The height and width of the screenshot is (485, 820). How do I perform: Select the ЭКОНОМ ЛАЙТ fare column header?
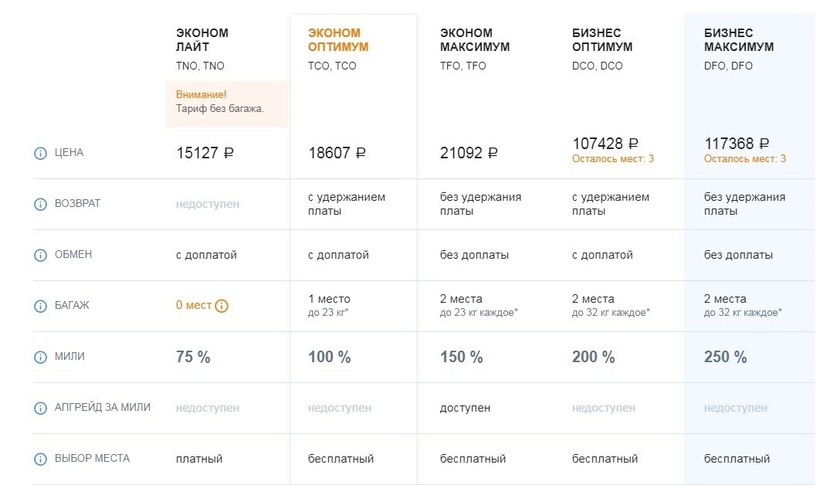point(202,40)
